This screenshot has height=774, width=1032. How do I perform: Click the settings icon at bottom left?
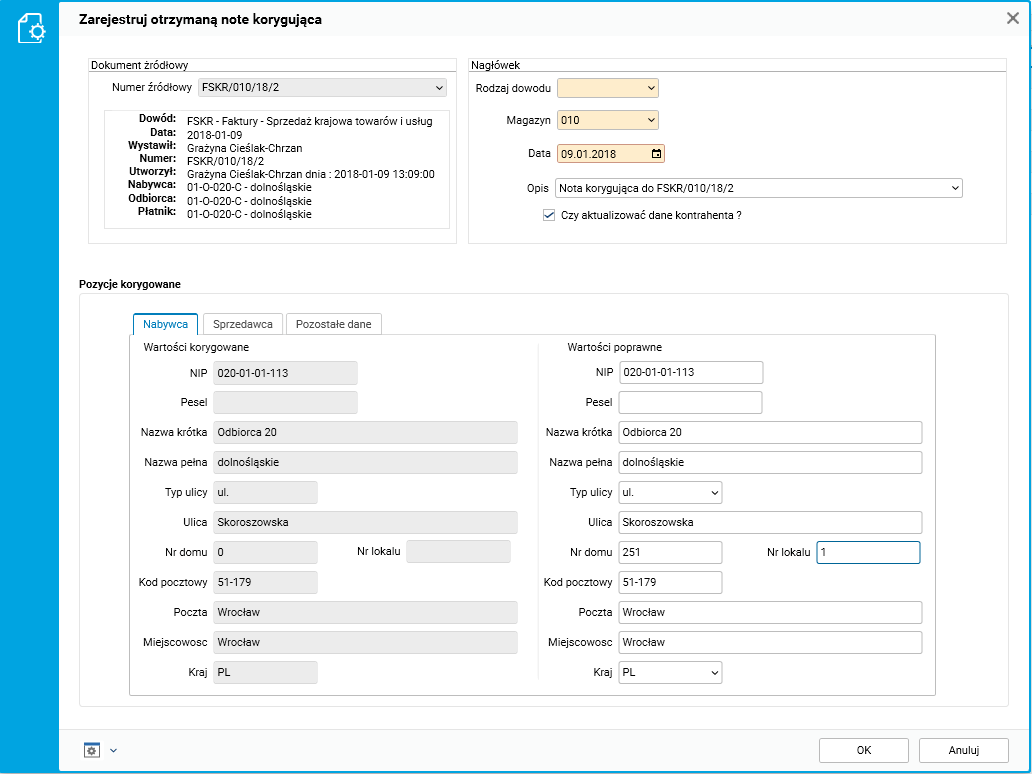[x=92, y=750]
